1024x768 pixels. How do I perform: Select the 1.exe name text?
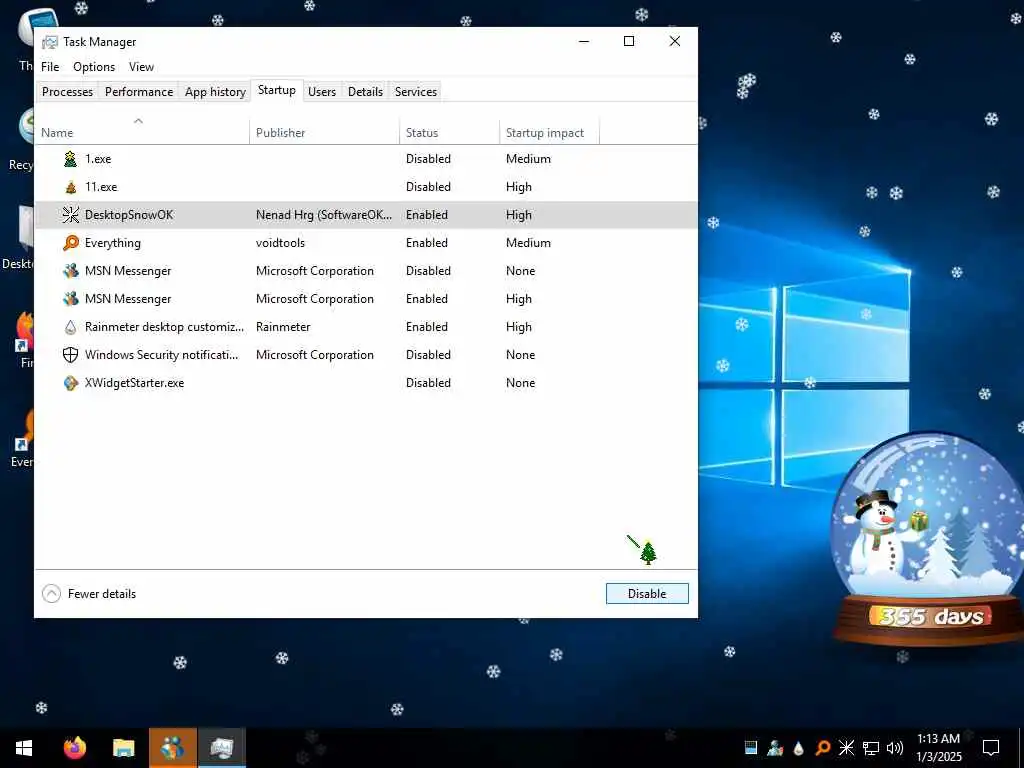(x=98, y=159)
